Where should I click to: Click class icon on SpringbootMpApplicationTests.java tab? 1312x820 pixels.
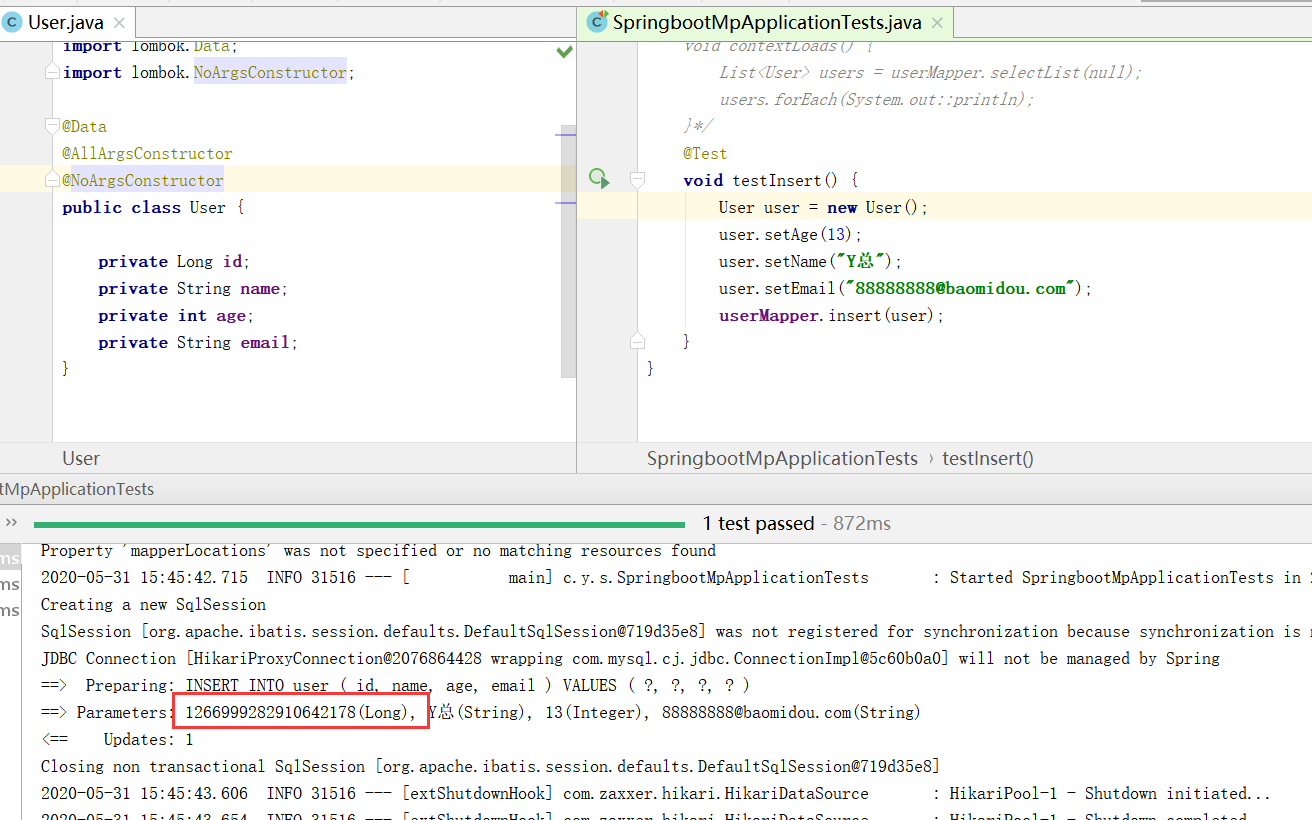[597, 22]
